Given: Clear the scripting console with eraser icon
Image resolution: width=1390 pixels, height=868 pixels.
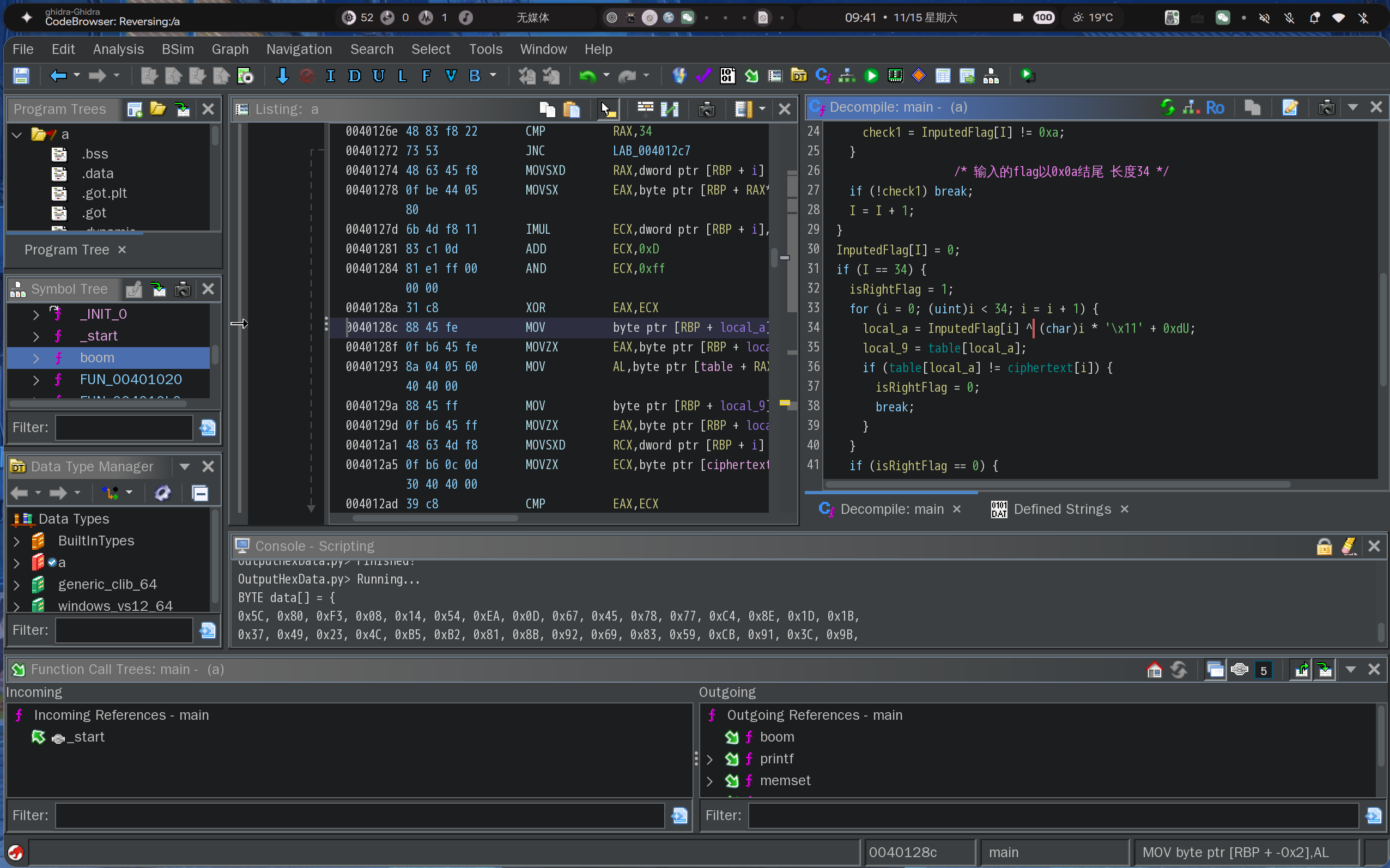Looking at the screenshot, I should coord(1349,546).
